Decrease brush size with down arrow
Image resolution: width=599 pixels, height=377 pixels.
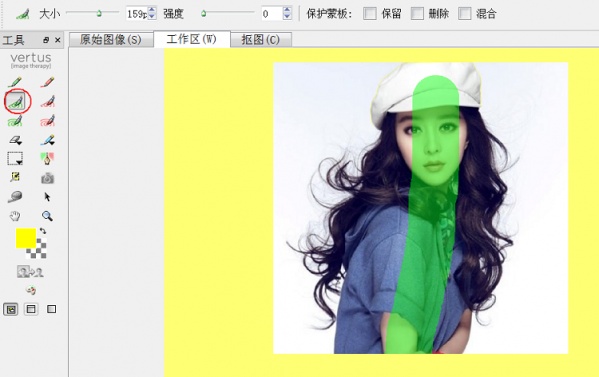[152, 17]
